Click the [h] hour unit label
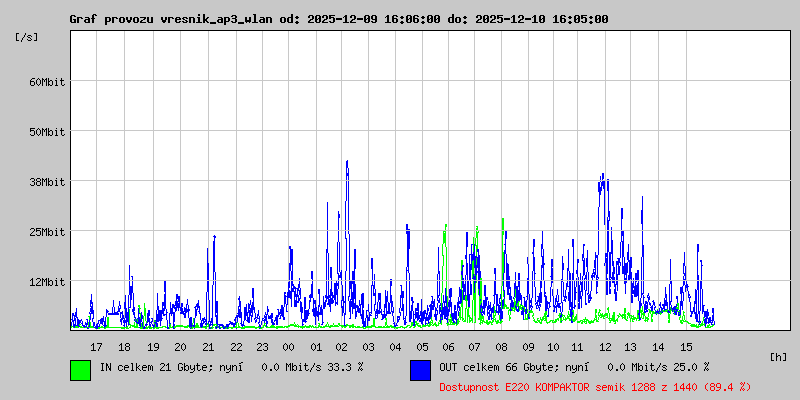 coord(778,356)
